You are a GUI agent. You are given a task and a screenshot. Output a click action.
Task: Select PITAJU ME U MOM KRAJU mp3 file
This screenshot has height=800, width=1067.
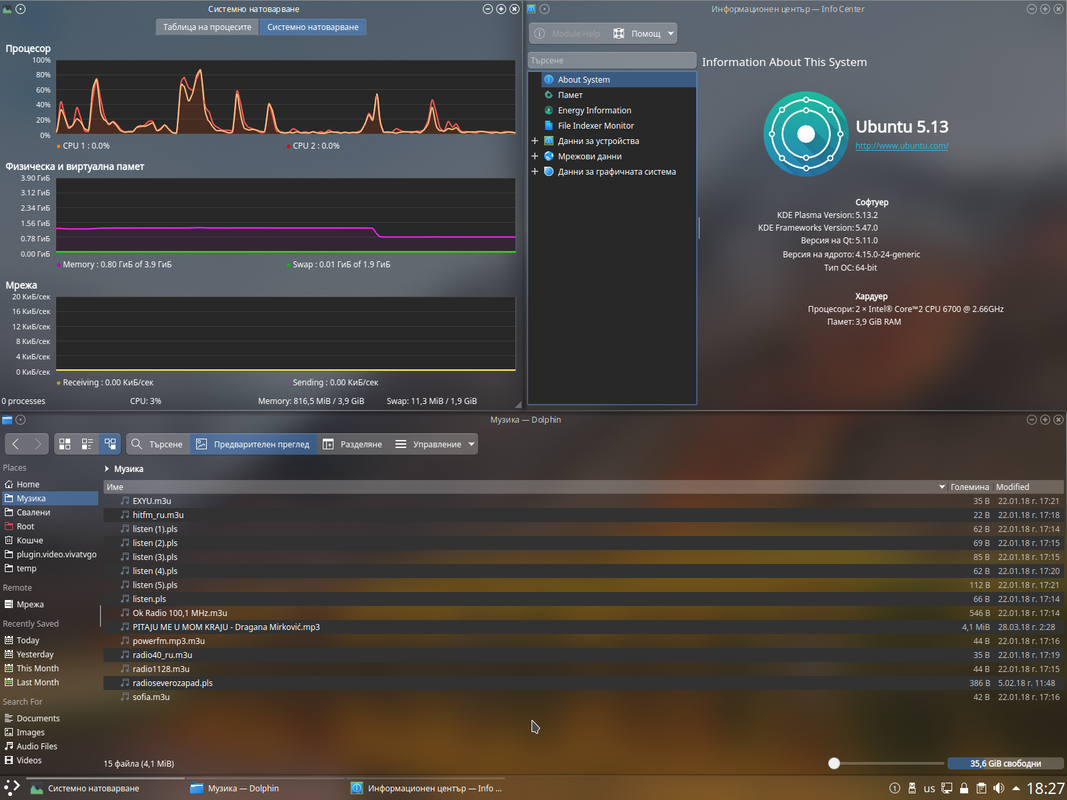[226, 627]
